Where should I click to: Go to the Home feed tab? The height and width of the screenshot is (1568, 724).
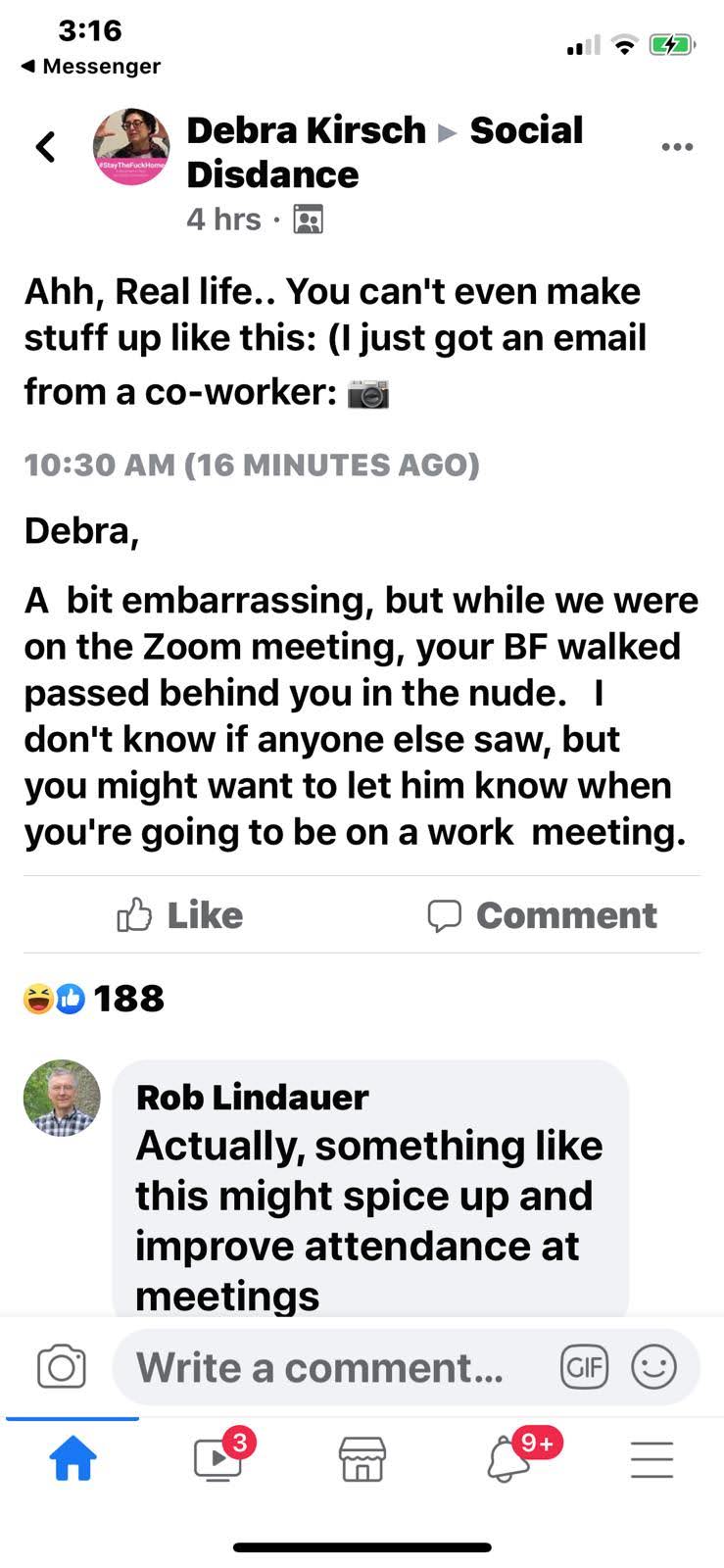[x=73, y=1459]
